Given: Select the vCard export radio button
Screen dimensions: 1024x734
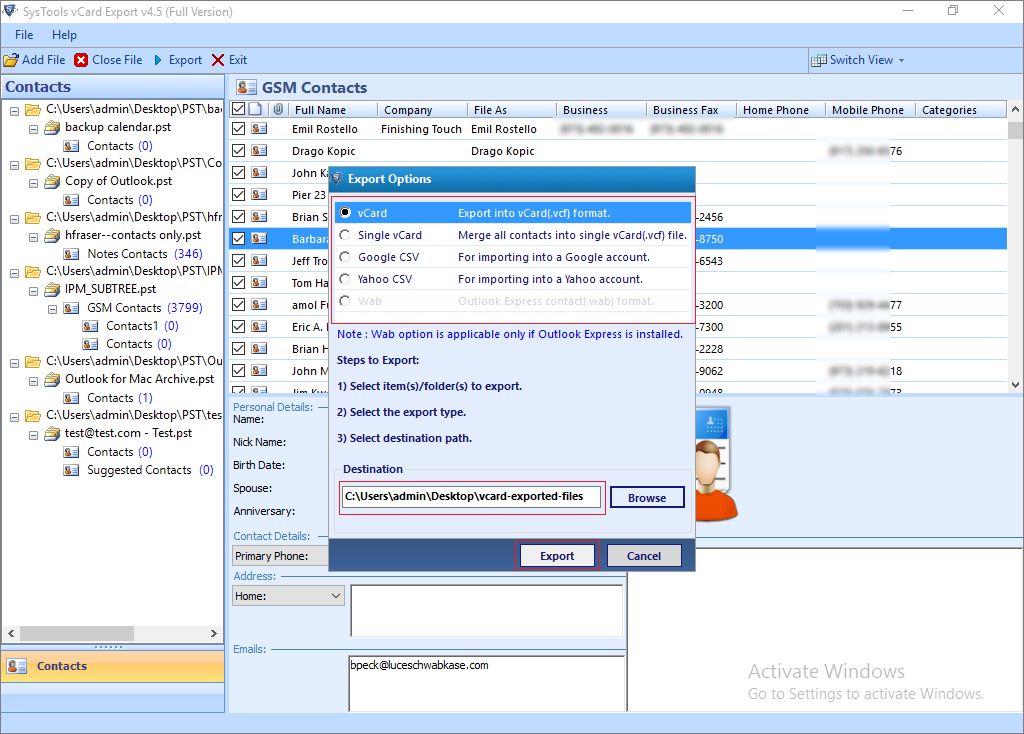Looking at the screenshot, I should pos(345,213).
